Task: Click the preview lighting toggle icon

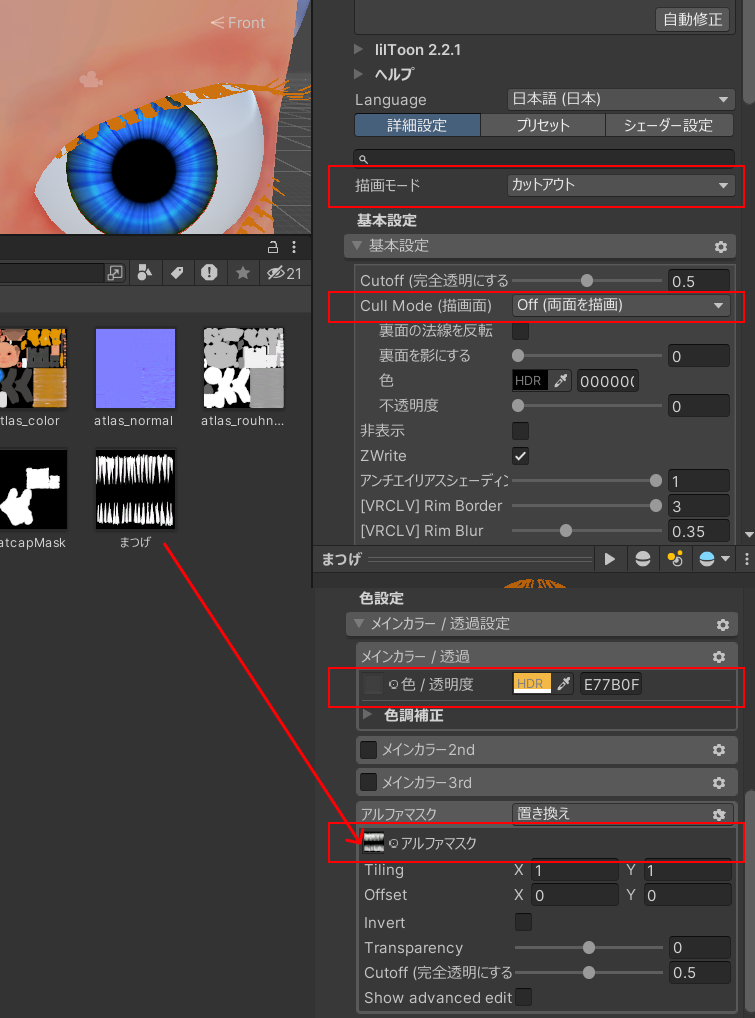Action: point(675,560)
